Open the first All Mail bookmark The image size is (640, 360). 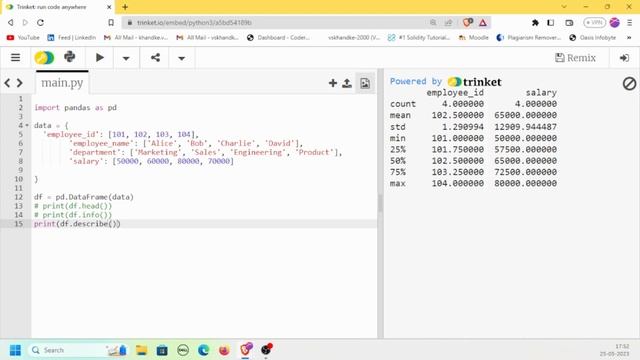click(136, 38)
